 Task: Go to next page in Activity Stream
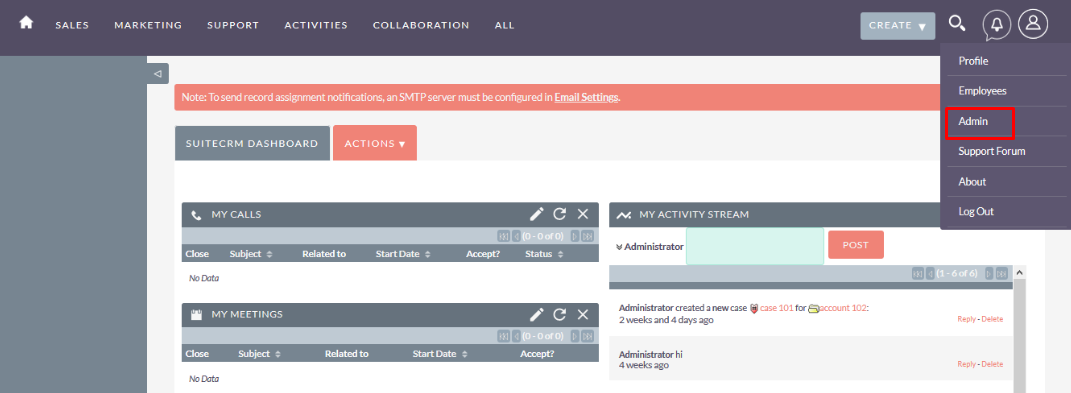coord(988,273)
